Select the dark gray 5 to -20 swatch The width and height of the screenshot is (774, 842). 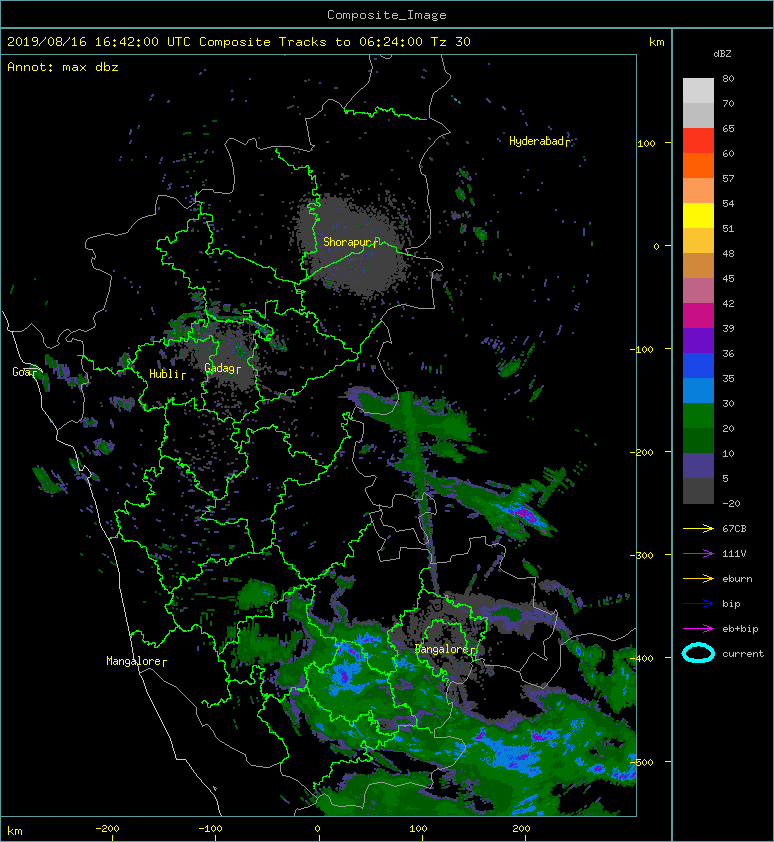click(698, 491)
